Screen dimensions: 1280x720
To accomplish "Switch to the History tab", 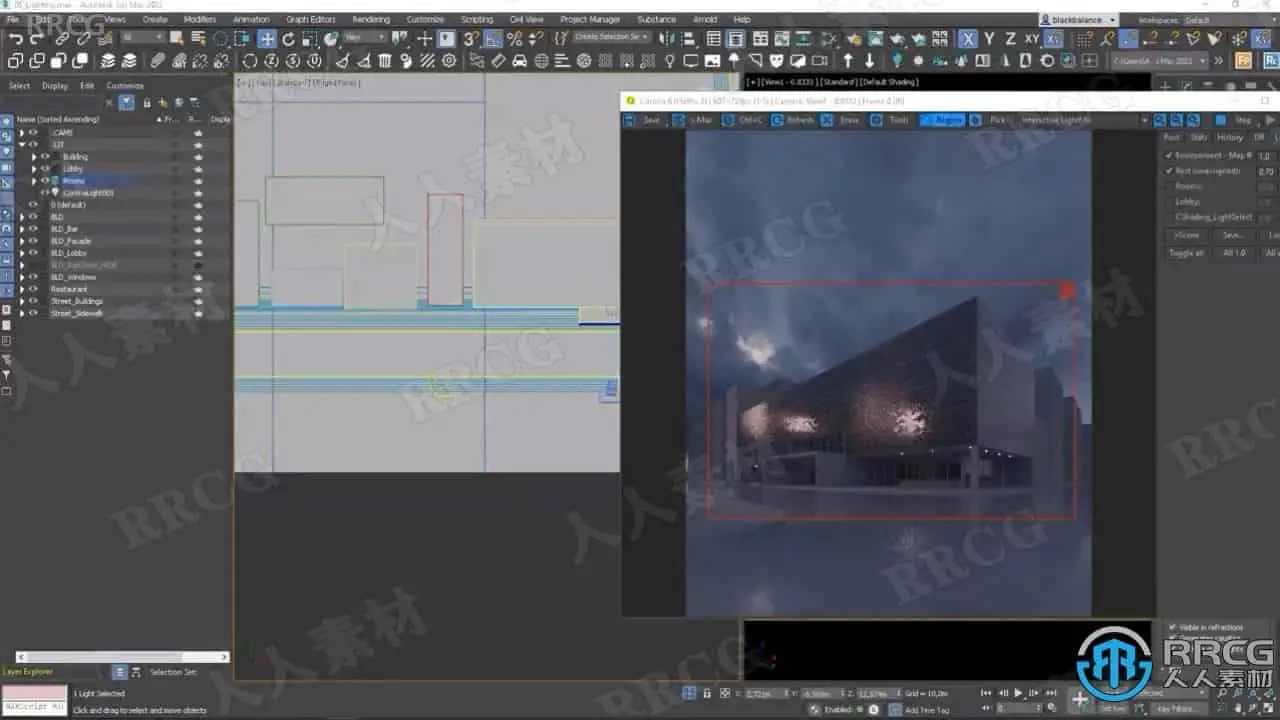I will tap(1230, 137).
